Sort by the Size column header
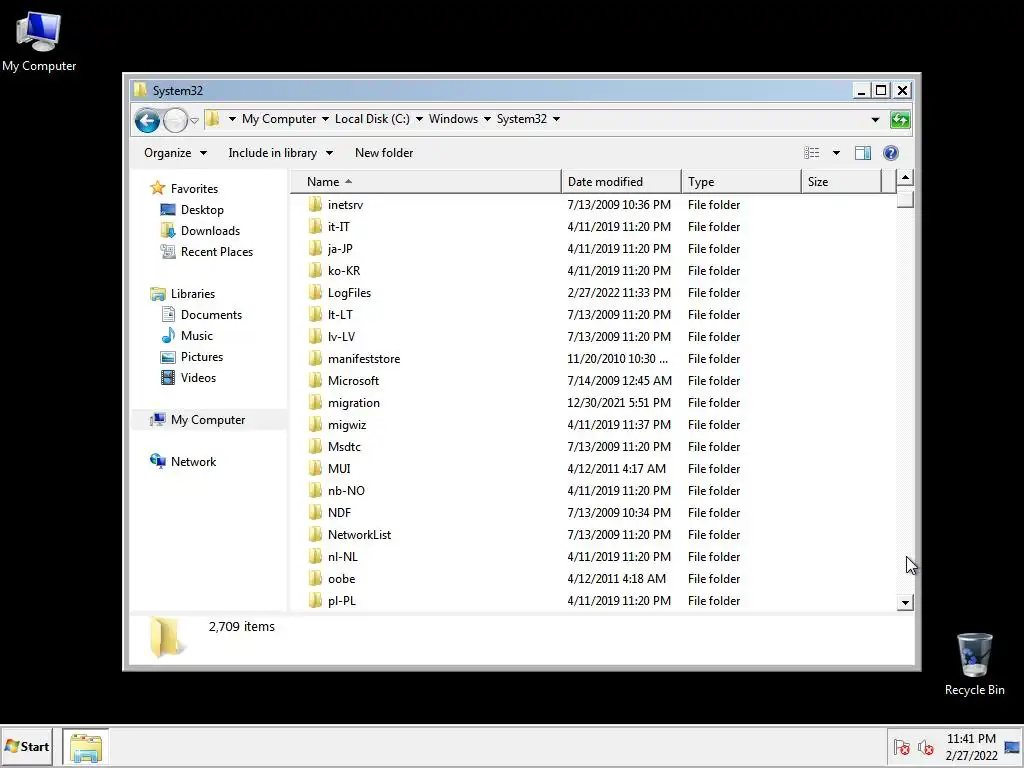Viewport: 1024px width, 768px height. (841, 182)
